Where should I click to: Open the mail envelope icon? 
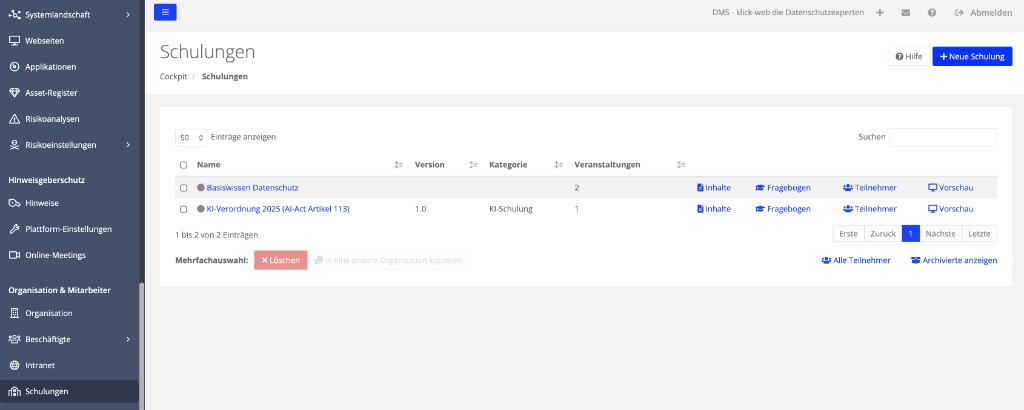[906, 12]
